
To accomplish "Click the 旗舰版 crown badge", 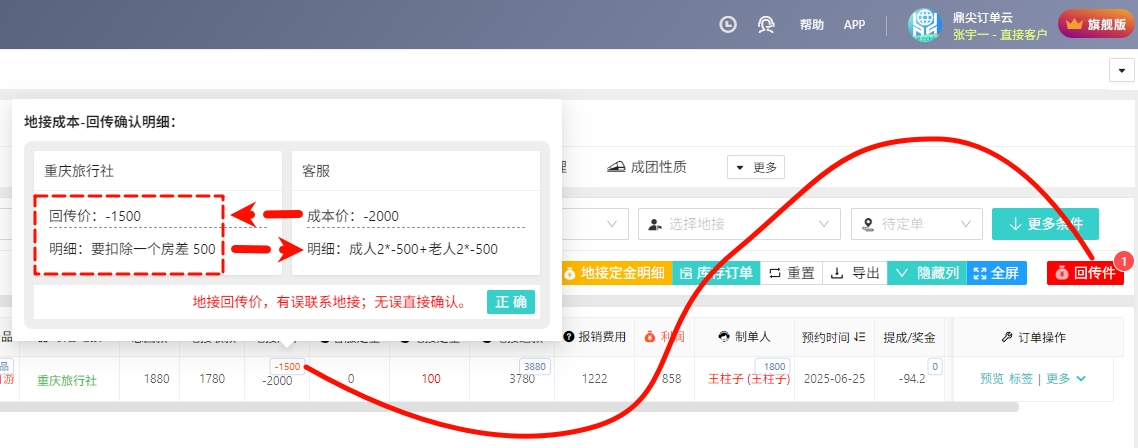I will pos(1097,24).
